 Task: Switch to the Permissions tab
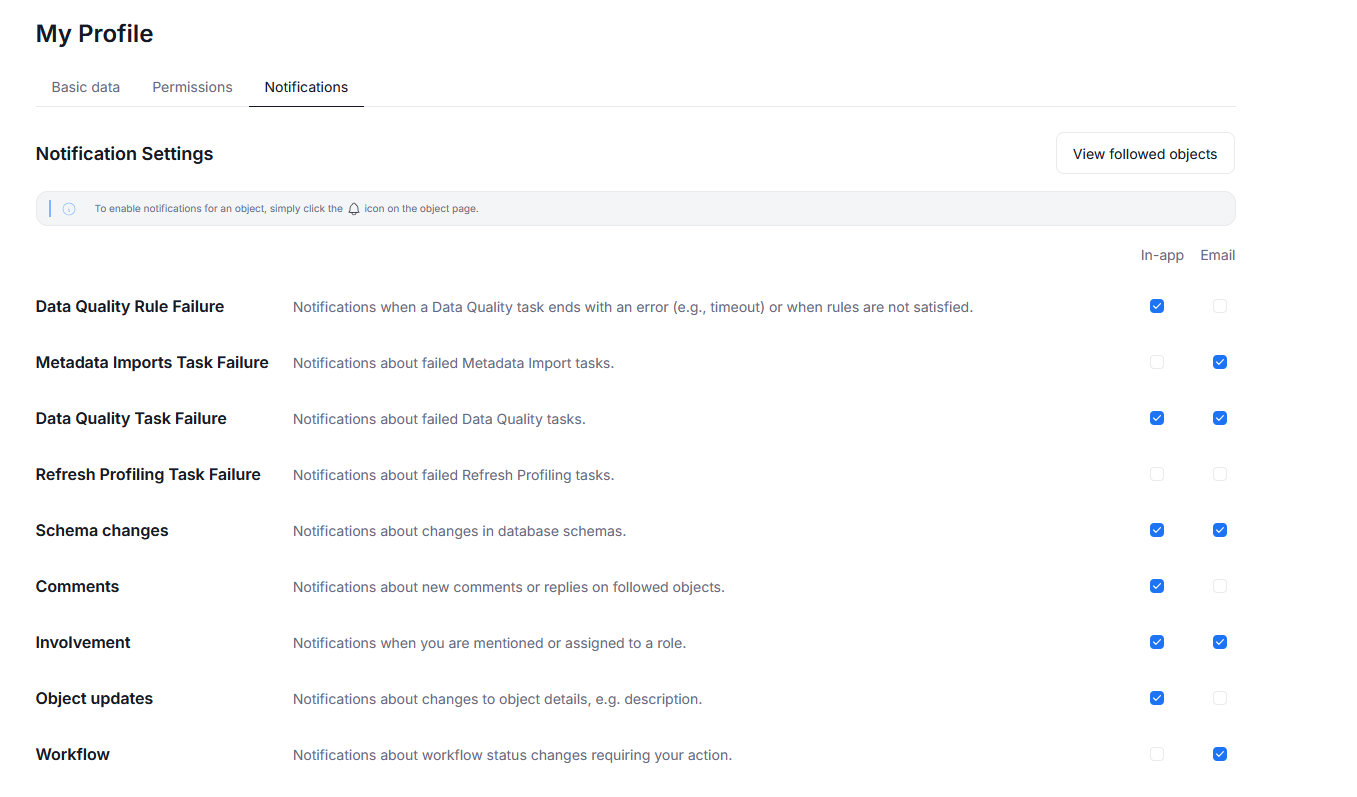(x=192, y=87)
